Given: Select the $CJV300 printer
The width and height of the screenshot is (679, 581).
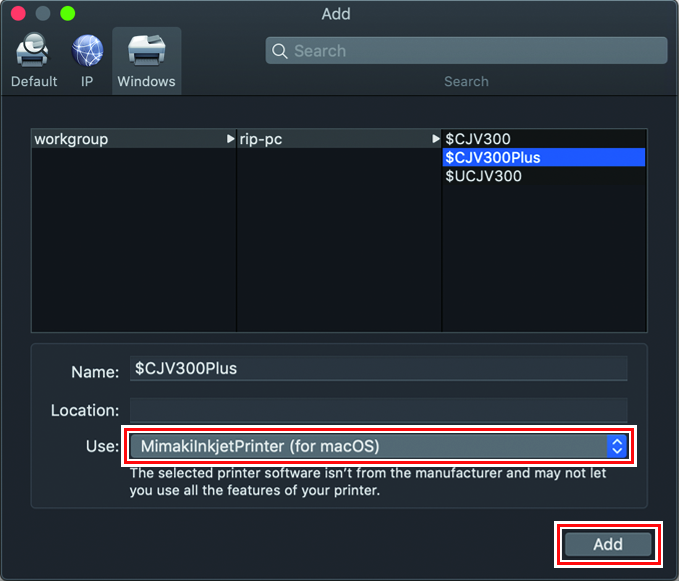Looking at the screenshot, I should 478,139.
